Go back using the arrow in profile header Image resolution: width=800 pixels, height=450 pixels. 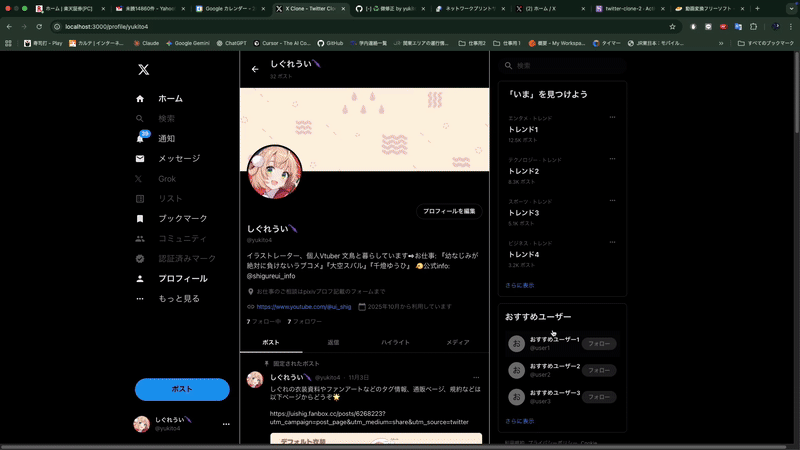tap(255, 69)
